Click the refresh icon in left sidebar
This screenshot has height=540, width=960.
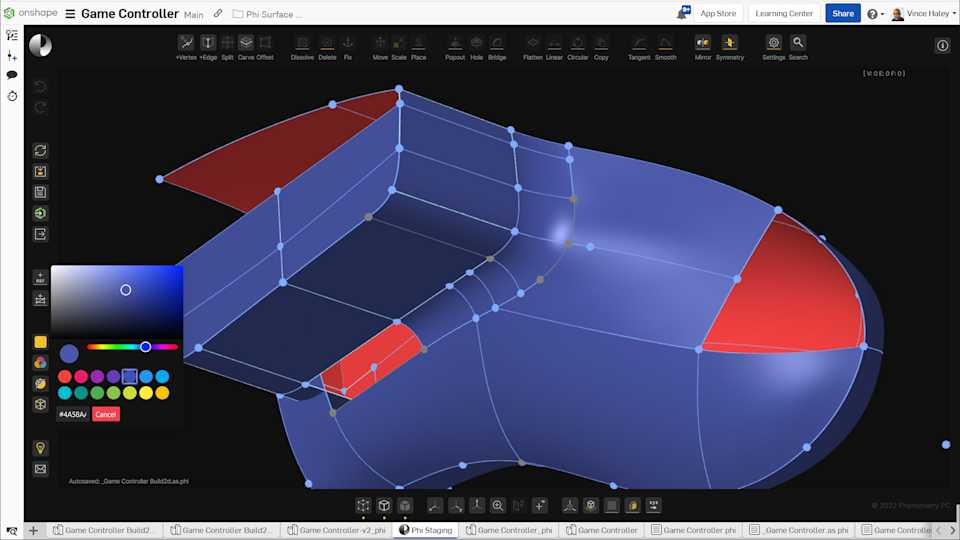click(x=40, y=151)
